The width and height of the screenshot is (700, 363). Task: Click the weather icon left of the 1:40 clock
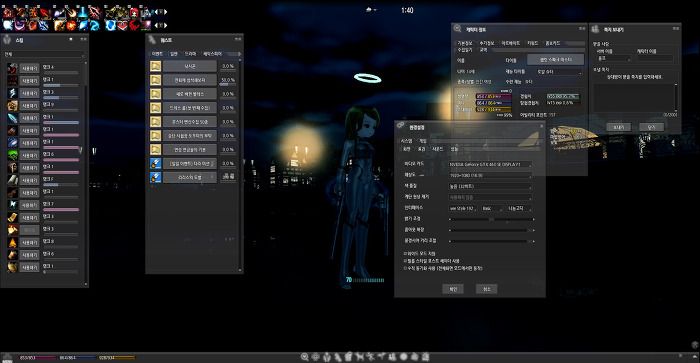(x=370, y=10)
